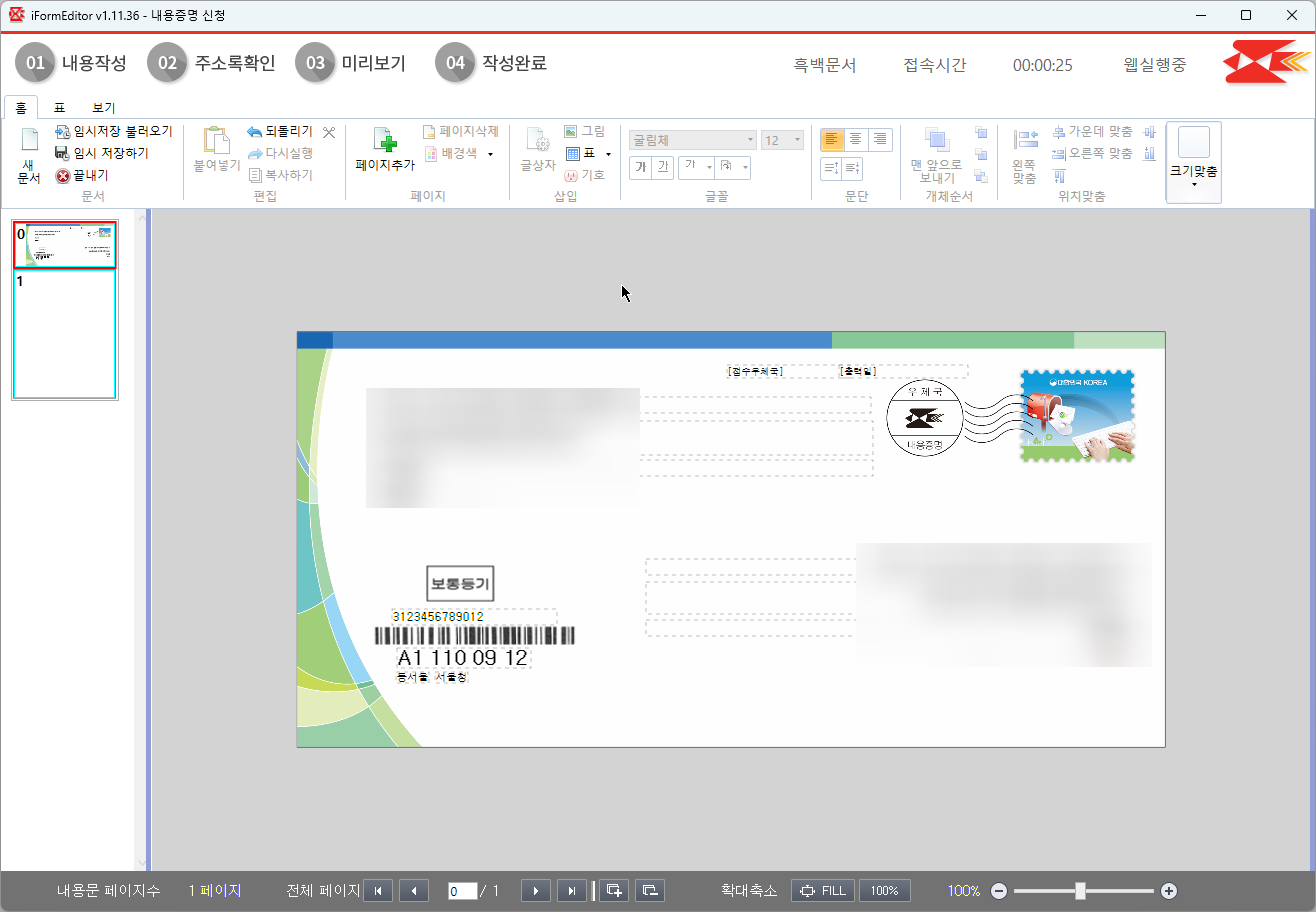Insert a symbol with 기호

pos(584,175)
